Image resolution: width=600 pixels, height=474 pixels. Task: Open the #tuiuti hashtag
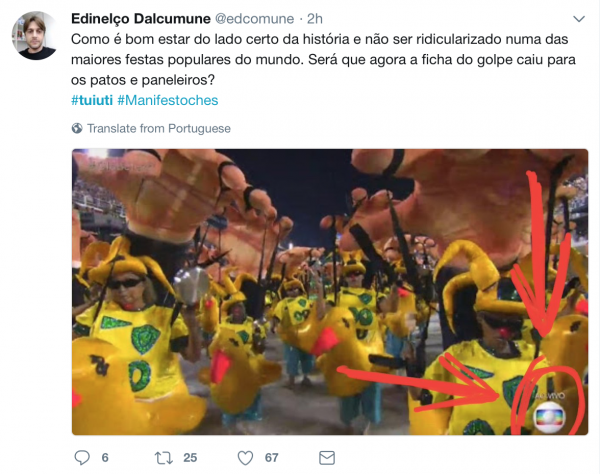pos(92,100)
